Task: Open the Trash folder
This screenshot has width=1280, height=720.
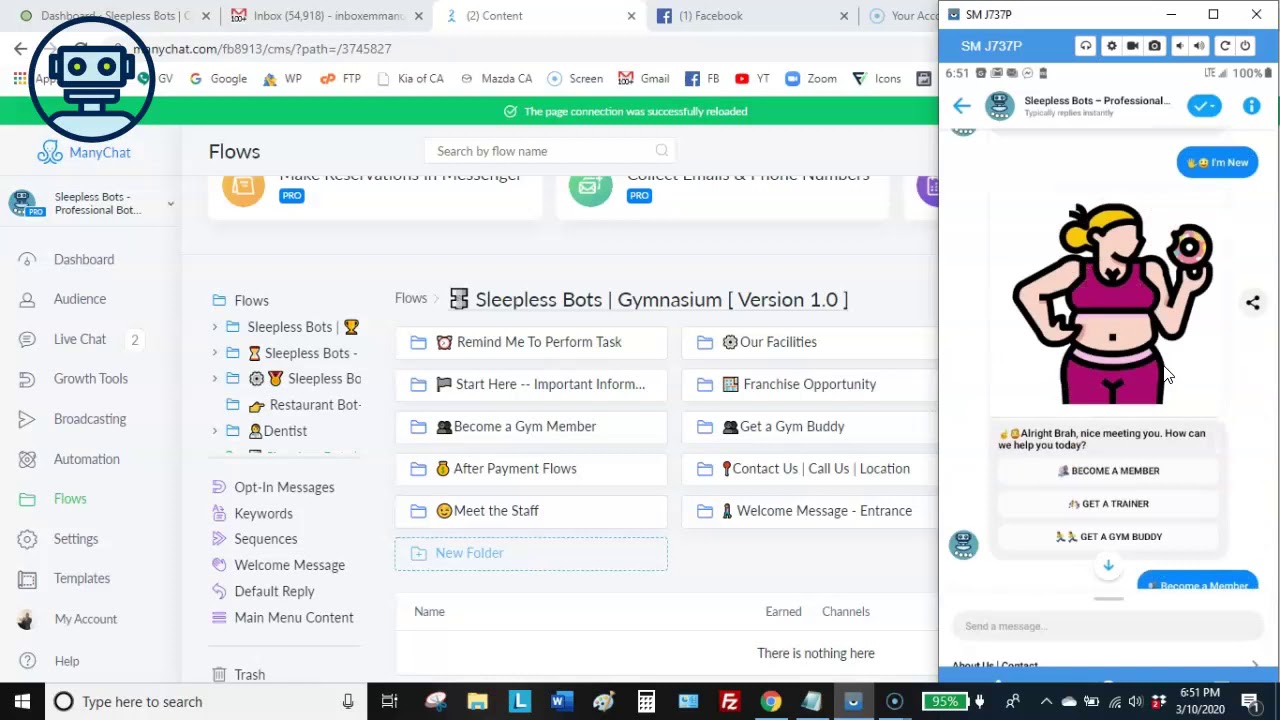Action: click(x=249, y=675)
